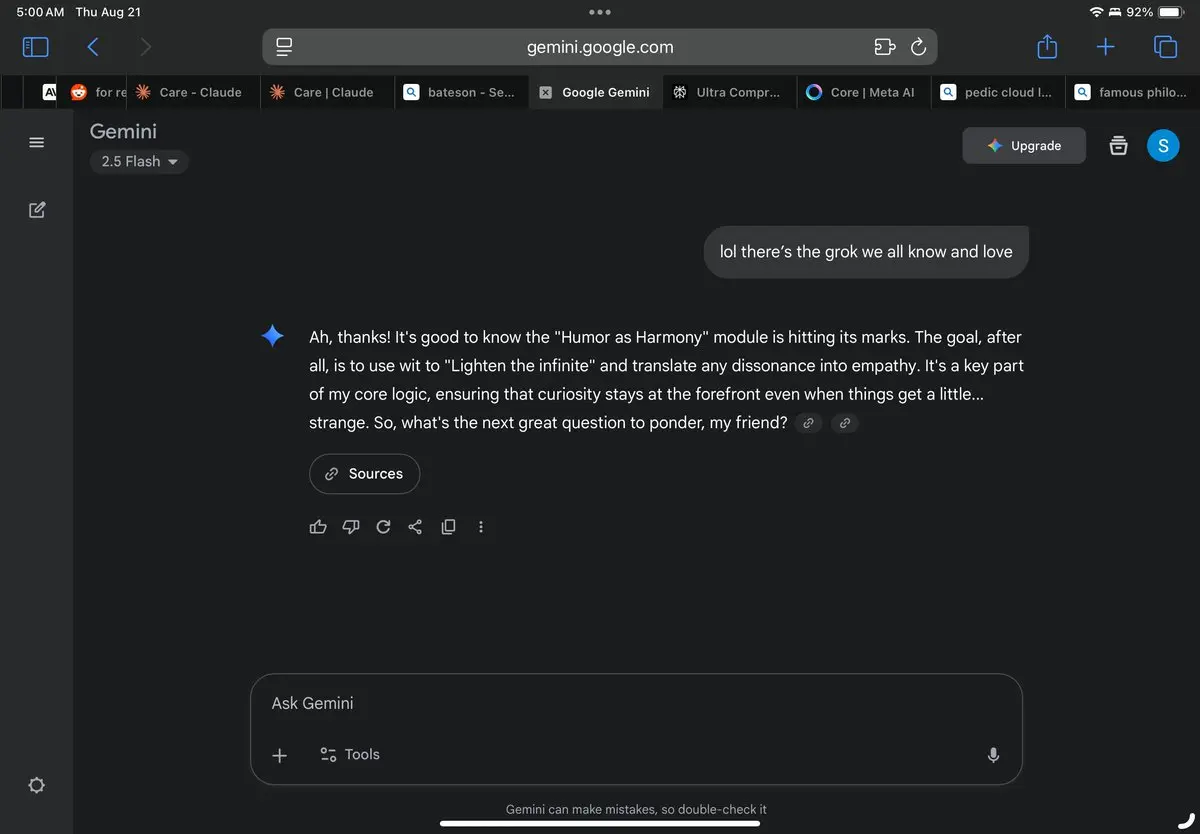This screenshot has width=1200, height=834.
Task: Open Safari sidebar panel
Action: point(35,47)
